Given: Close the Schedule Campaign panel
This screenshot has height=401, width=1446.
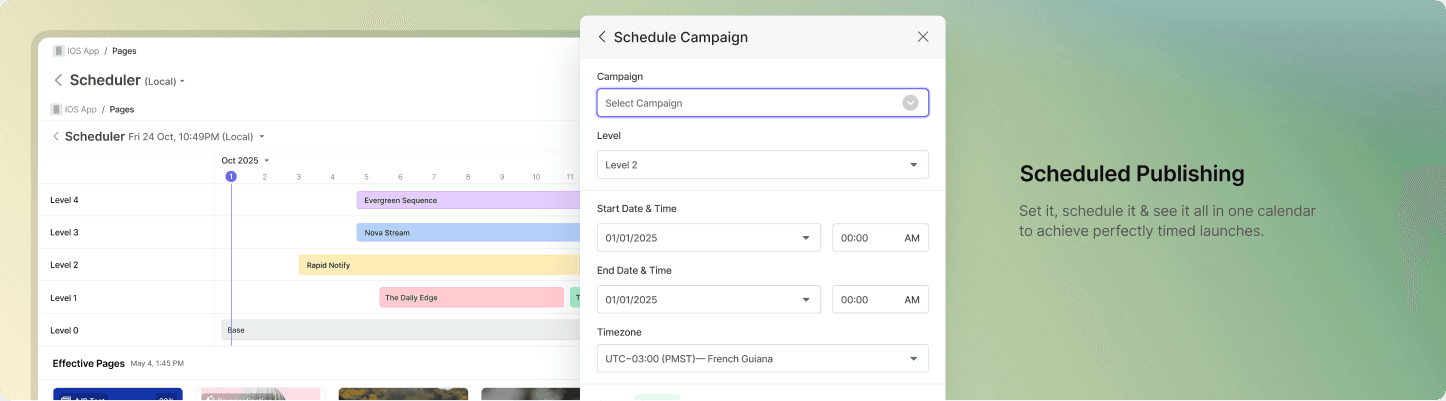Looking at the screenshot, I should tap(923, 37).
